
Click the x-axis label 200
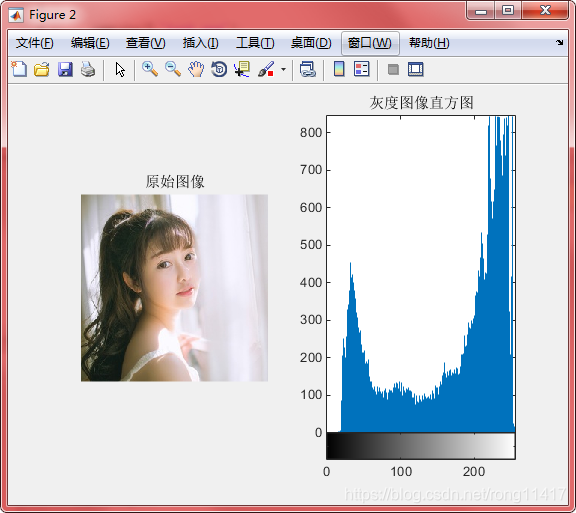474,471
